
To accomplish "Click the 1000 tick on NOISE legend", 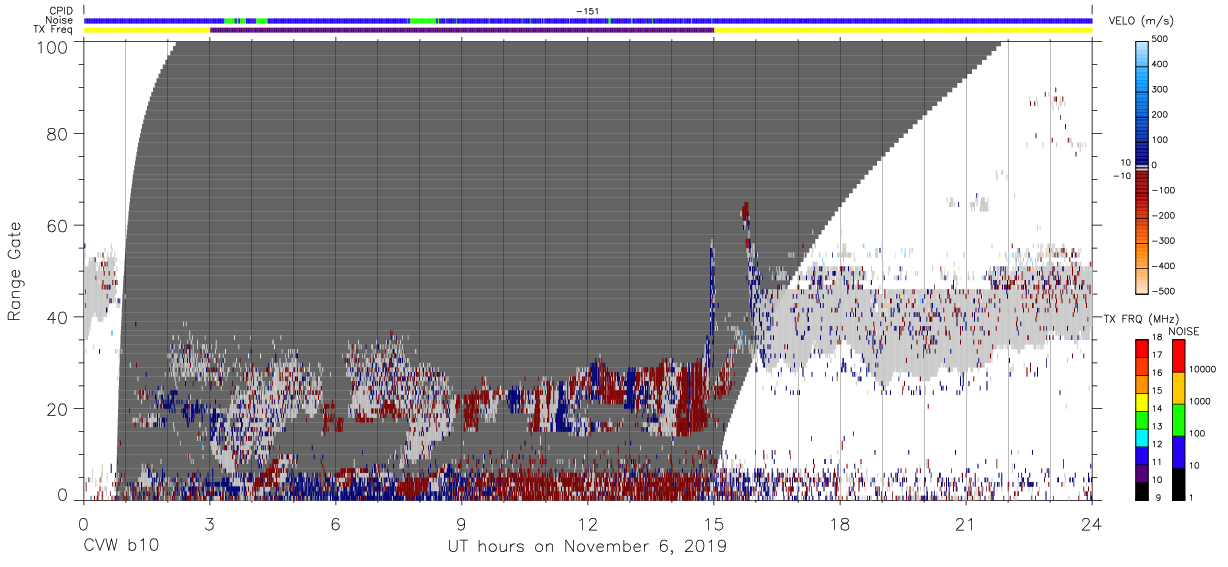I will (1199, 401).
